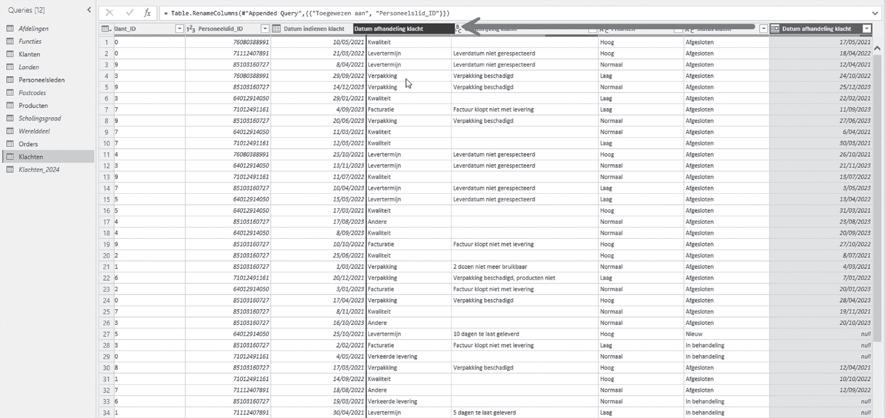Expand the formula bar with the chevron
886x418 pixels.
875,12
